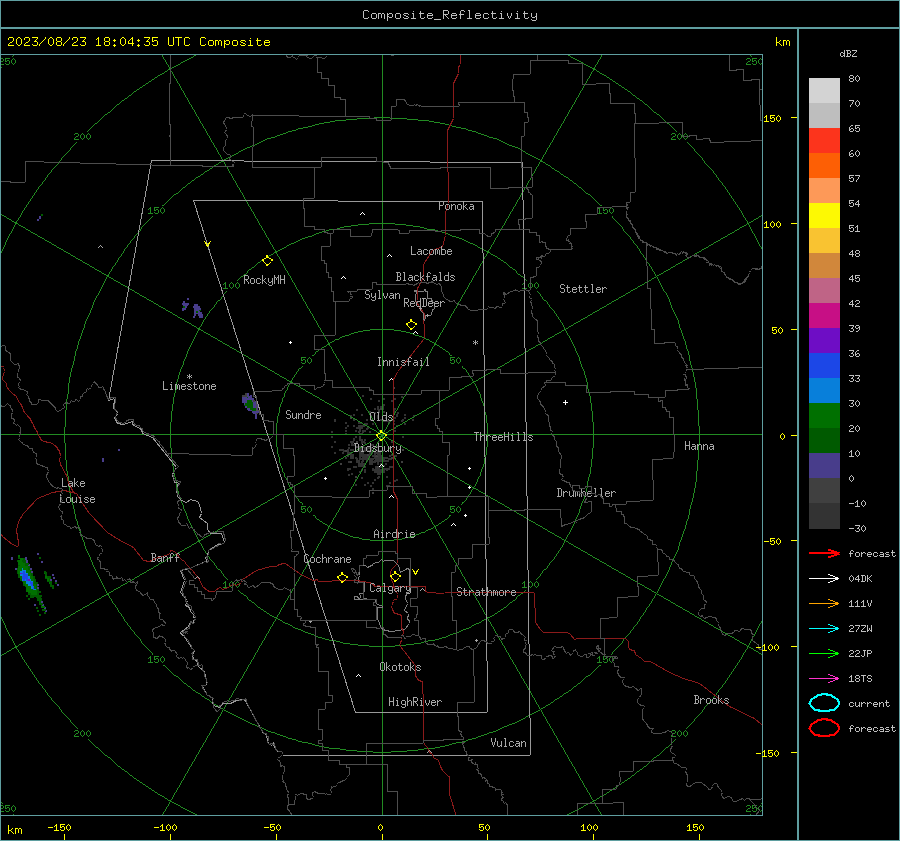Click the Airdrie label

pyautogui.click(x=394, y=534)
